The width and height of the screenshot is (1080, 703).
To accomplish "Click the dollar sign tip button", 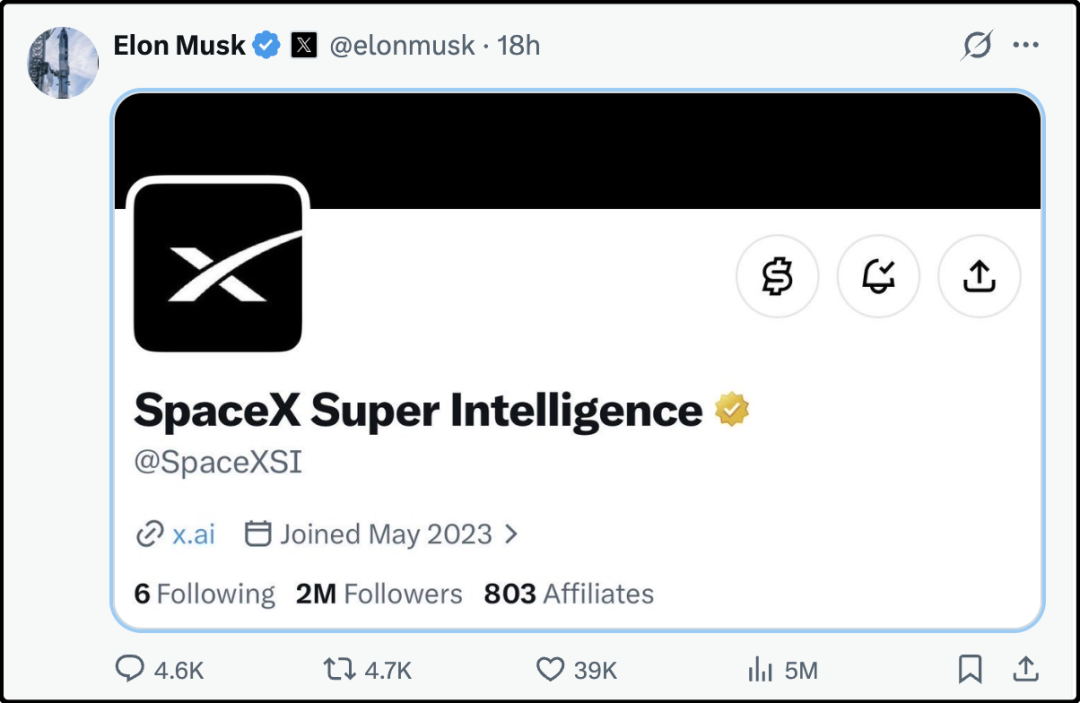I will [x=777, y=276].
